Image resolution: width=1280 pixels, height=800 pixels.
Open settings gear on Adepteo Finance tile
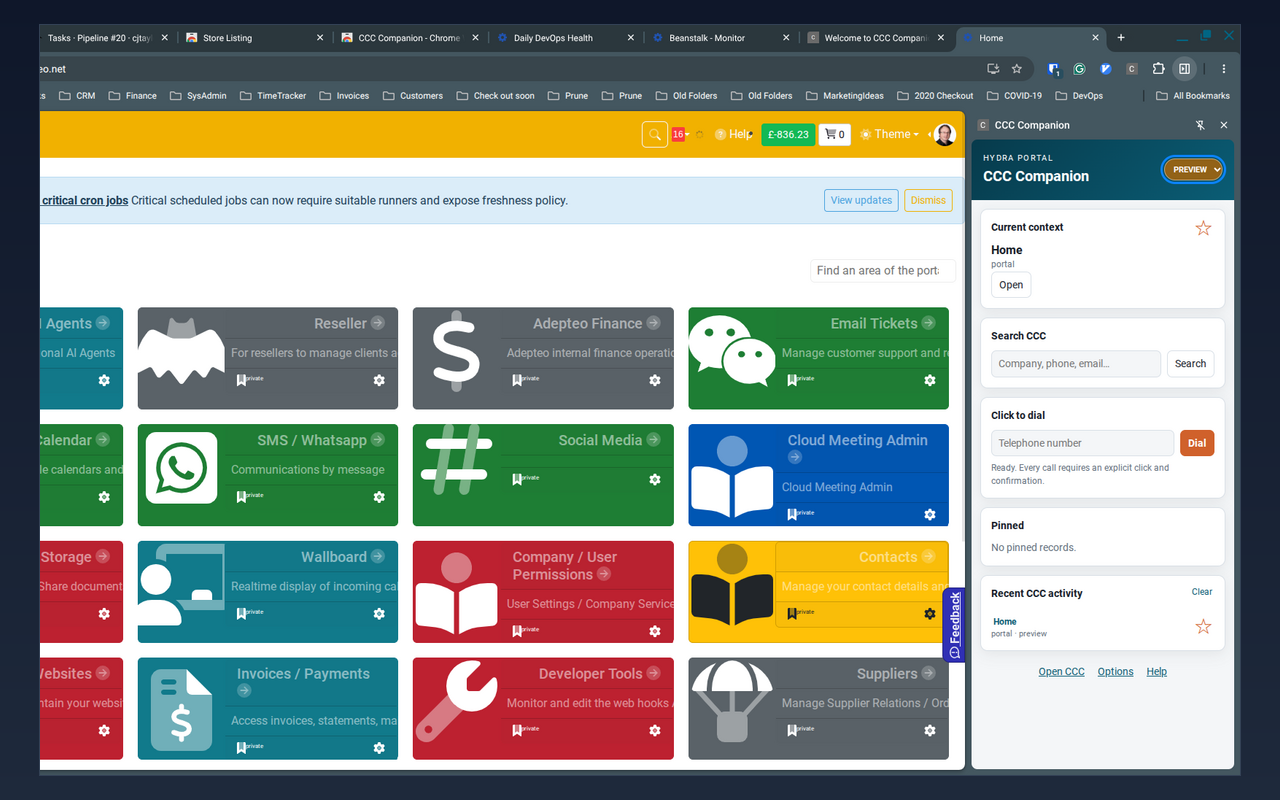click(655, 380)
